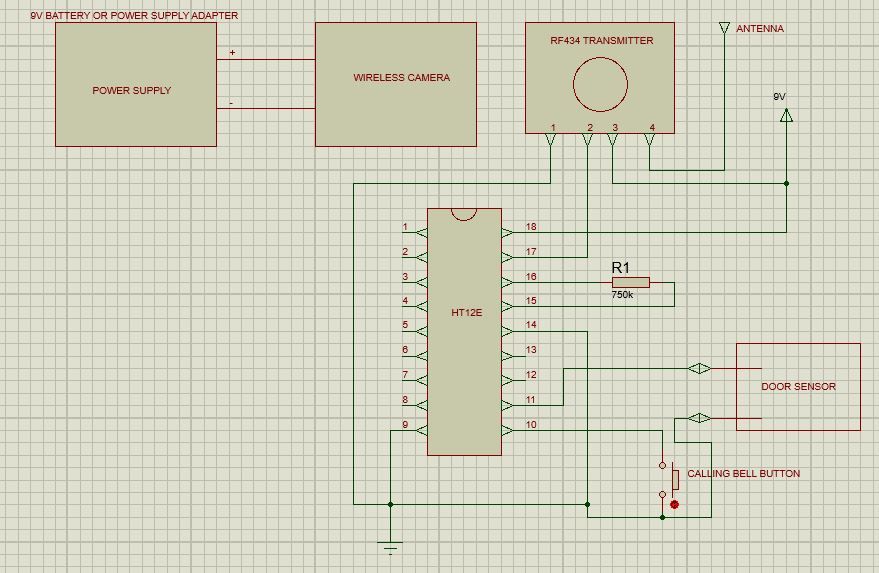Select the POWER SUPPLY block

coord(136,85)
